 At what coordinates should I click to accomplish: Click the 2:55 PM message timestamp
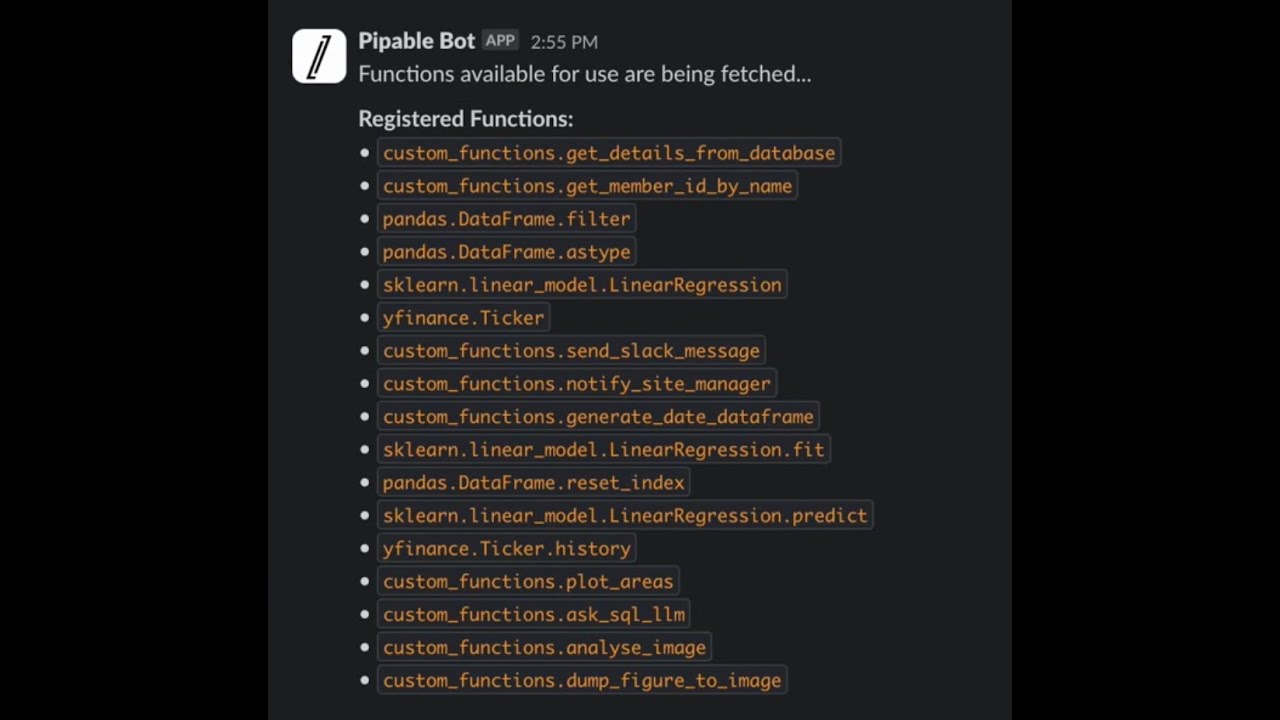coord(564,42)
